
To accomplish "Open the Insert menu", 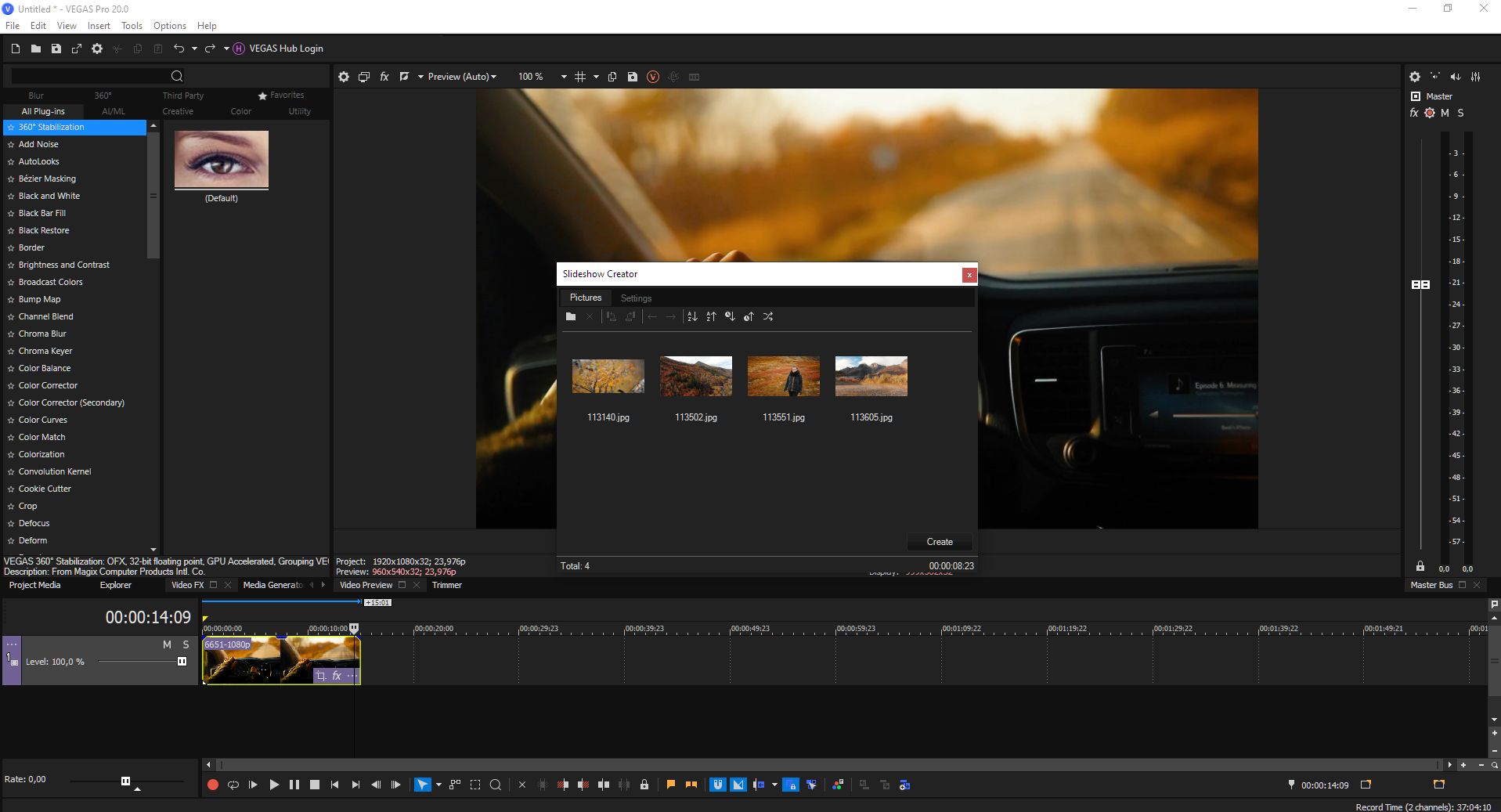I will pos(99,26).
